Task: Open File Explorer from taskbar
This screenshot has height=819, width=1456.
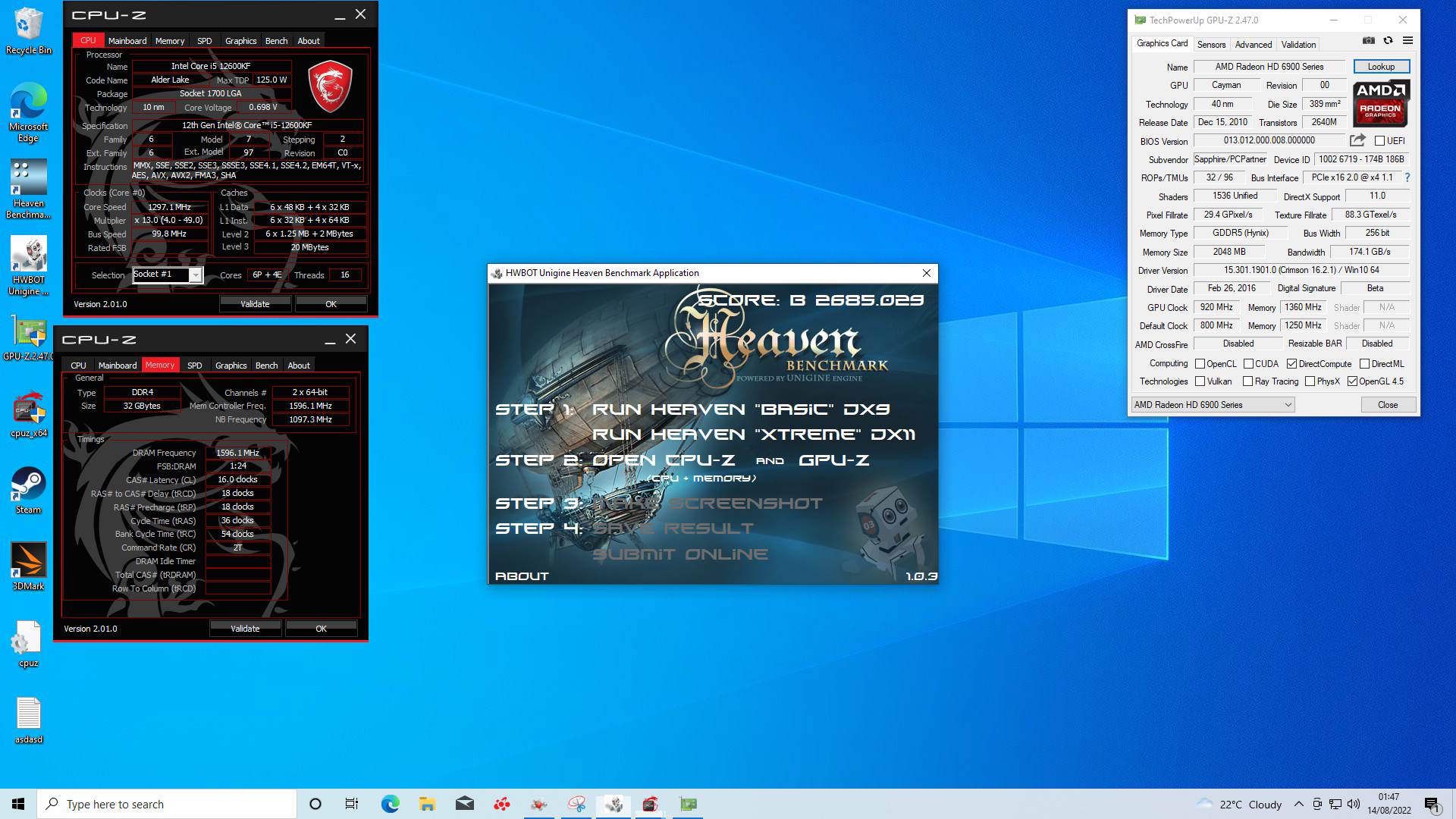Action: click(x=427, y=804)
